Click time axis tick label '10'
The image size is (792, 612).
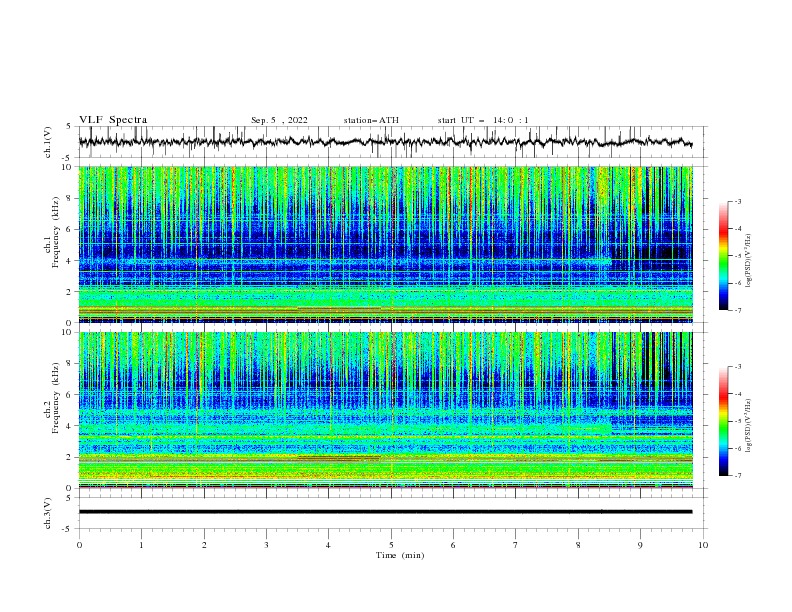703,545
